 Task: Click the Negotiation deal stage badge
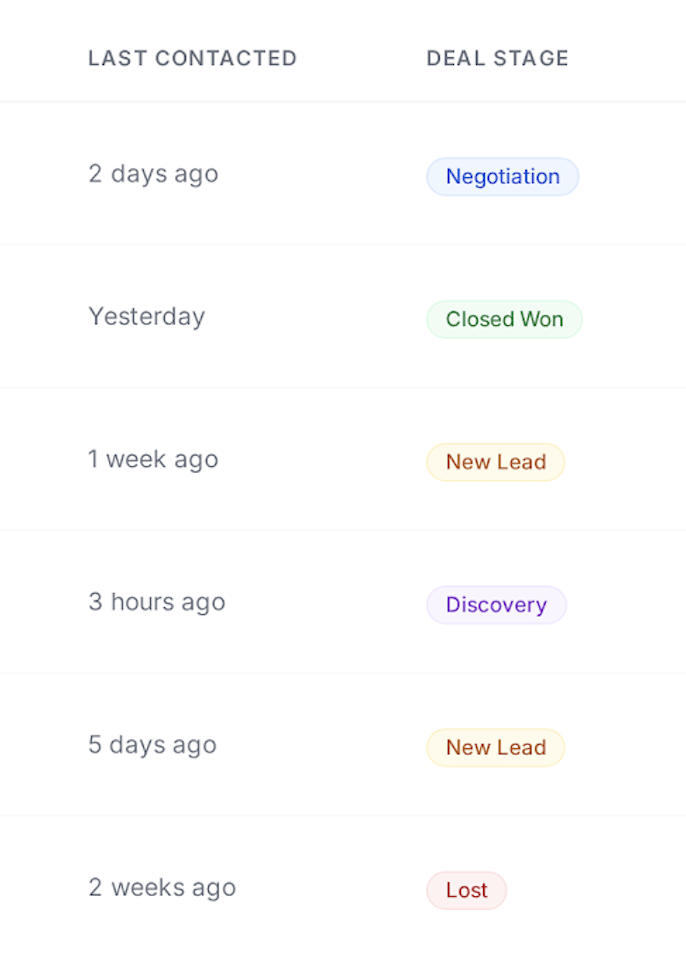[x=502, y=177]
